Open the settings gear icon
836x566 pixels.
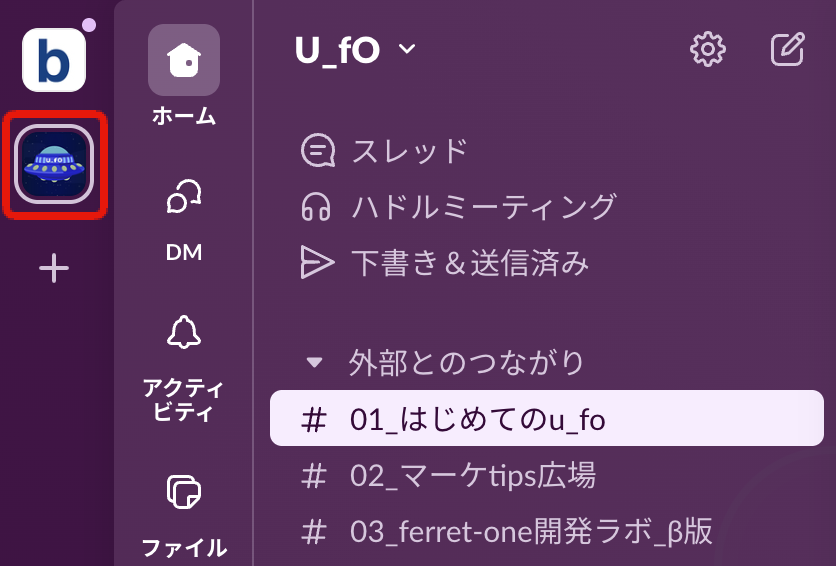click(x=708, y=49)
